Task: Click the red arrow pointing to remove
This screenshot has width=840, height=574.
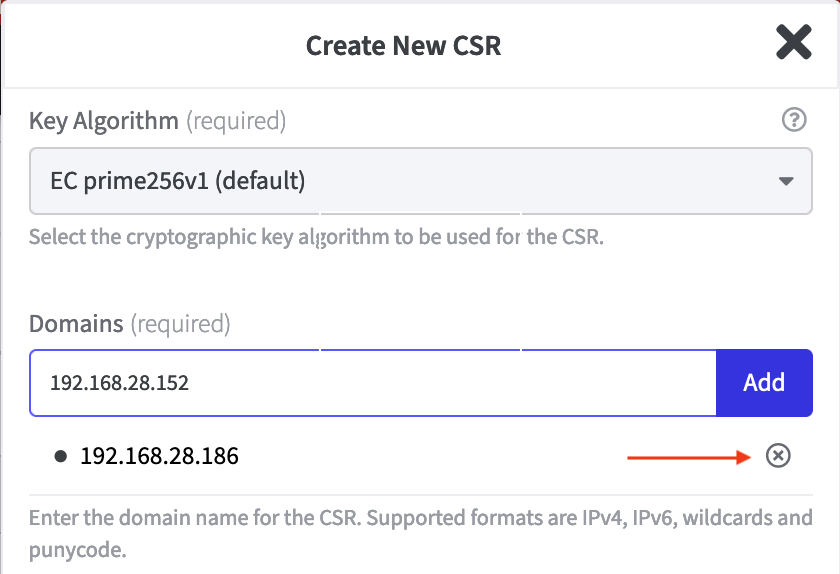Action: [x=688, y=457]
